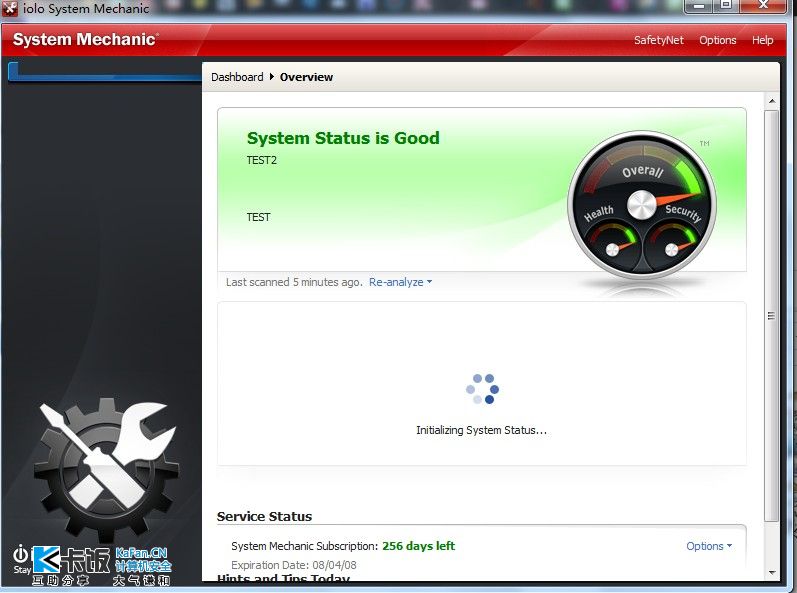
Task: Click the Re-analyze dropdown link
Action: pos(400,282)
